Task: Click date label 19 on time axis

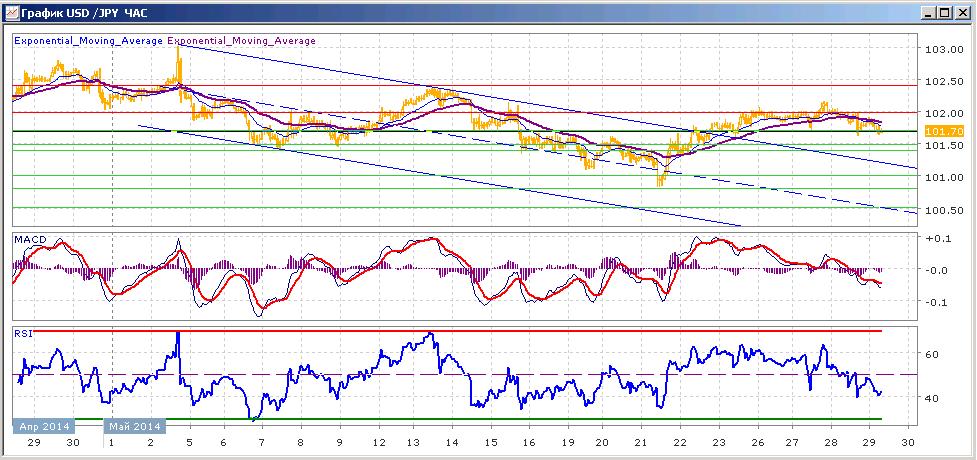Action: pyautogui.click(x=567, y=443)
